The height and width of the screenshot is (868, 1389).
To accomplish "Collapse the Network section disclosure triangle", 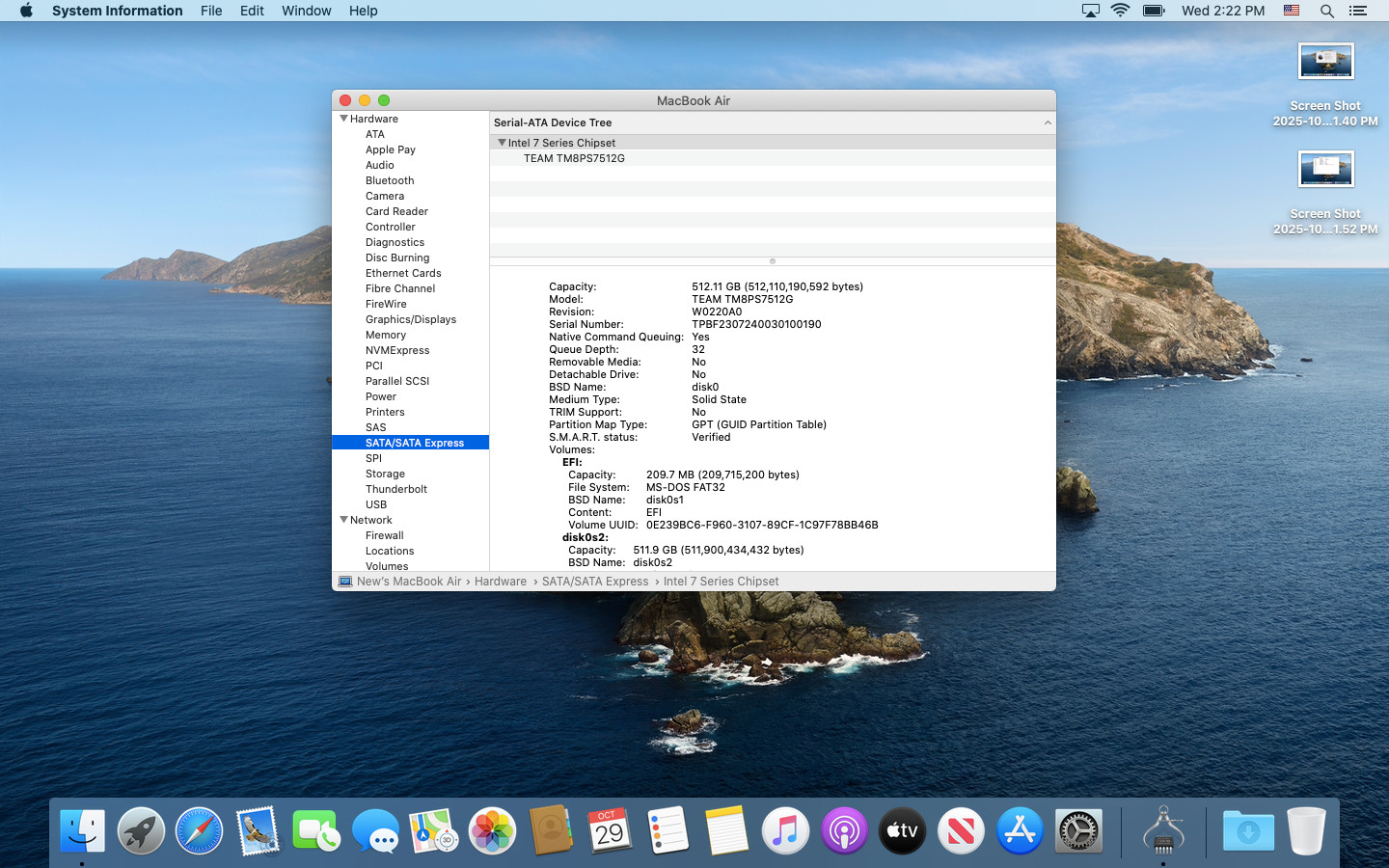I will point(343,520).
